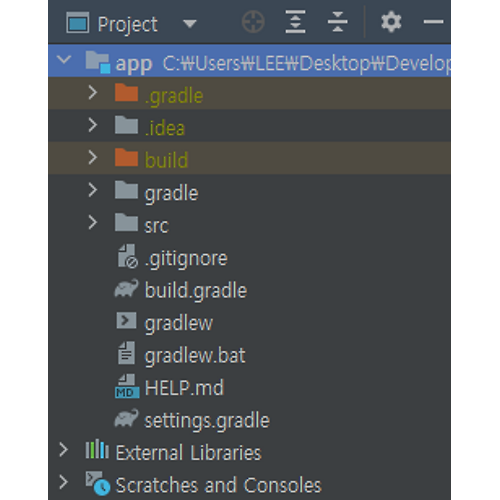Image resolution: width=500 pixels, height=500 pixels.
Task: Click the elephant icon next to build.gradle
Action: click(x=126, y=289)
